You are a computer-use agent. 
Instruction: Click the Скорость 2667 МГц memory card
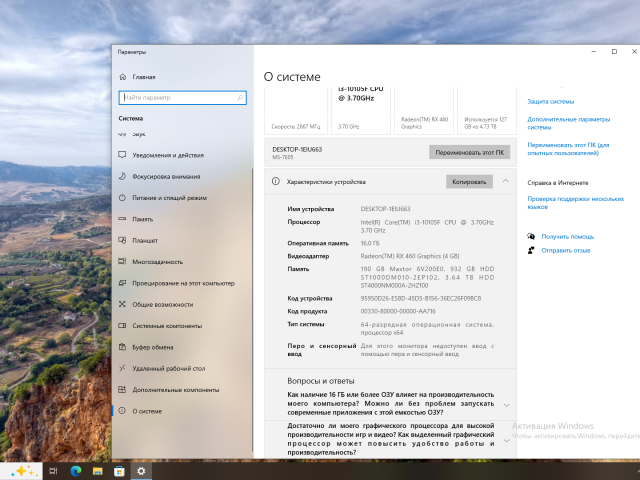pos(296,110)
